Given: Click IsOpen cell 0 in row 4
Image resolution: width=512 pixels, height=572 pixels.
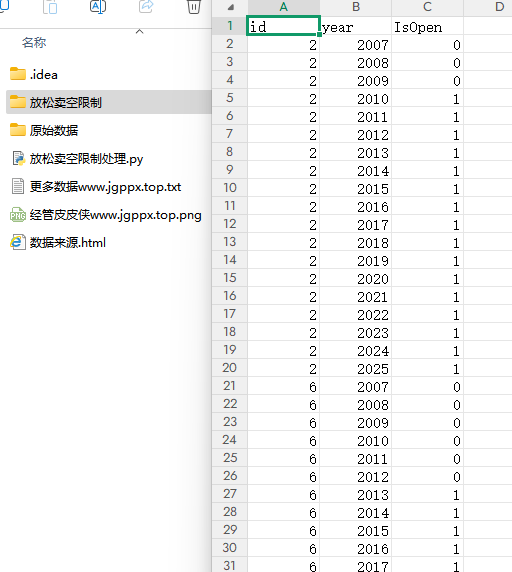Looking at the screenshot, I should tap(427, 81).
